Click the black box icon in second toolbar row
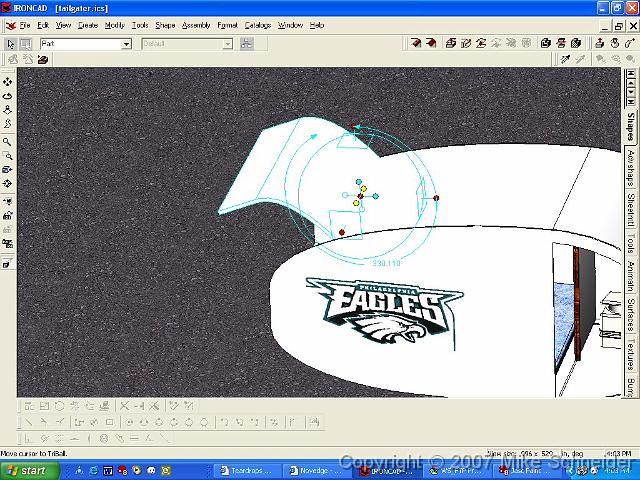This screenshot has height=480, width=640. pos(43,60)
